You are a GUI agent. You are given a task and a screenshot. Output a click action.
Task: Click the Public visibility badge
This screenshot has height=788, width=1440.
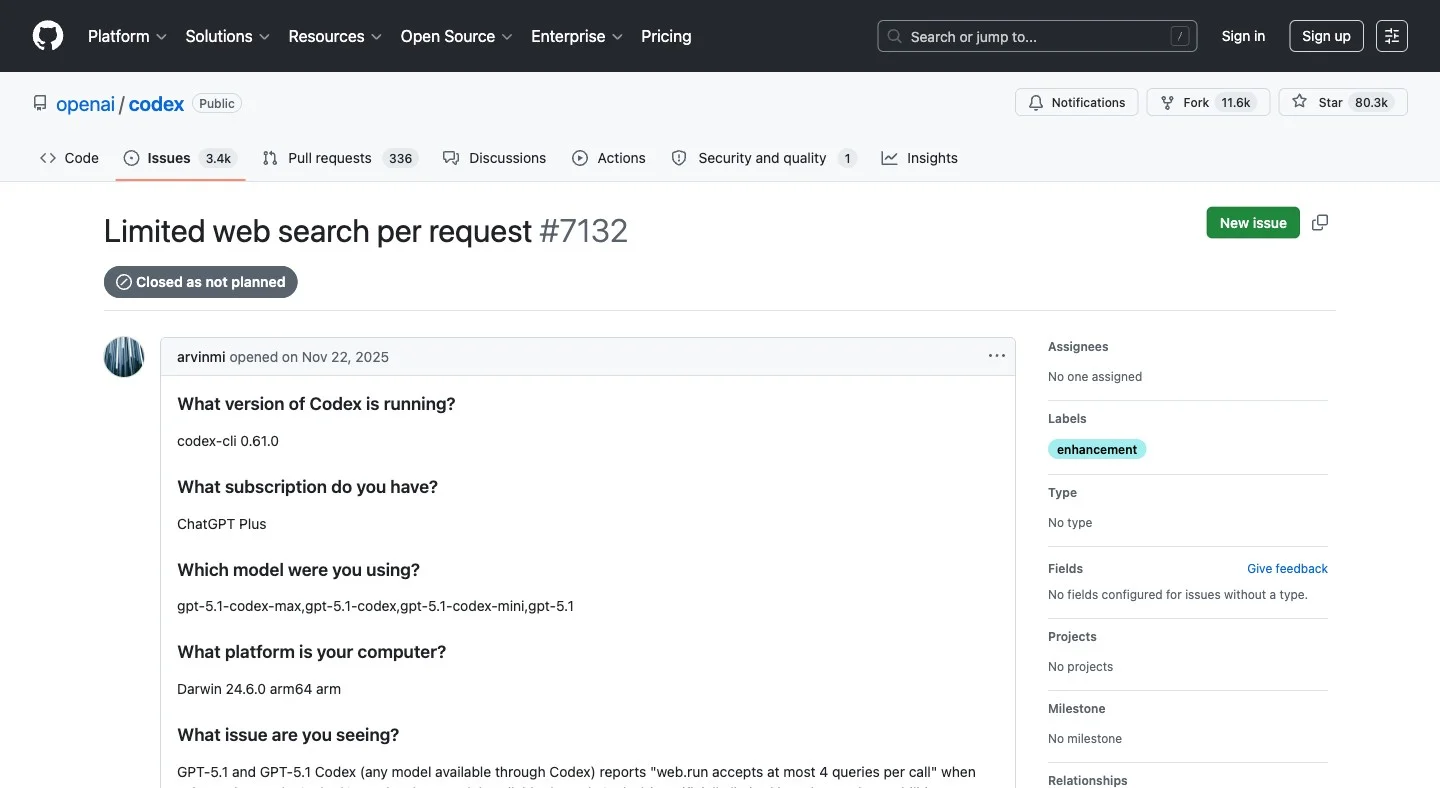point(217,103)
